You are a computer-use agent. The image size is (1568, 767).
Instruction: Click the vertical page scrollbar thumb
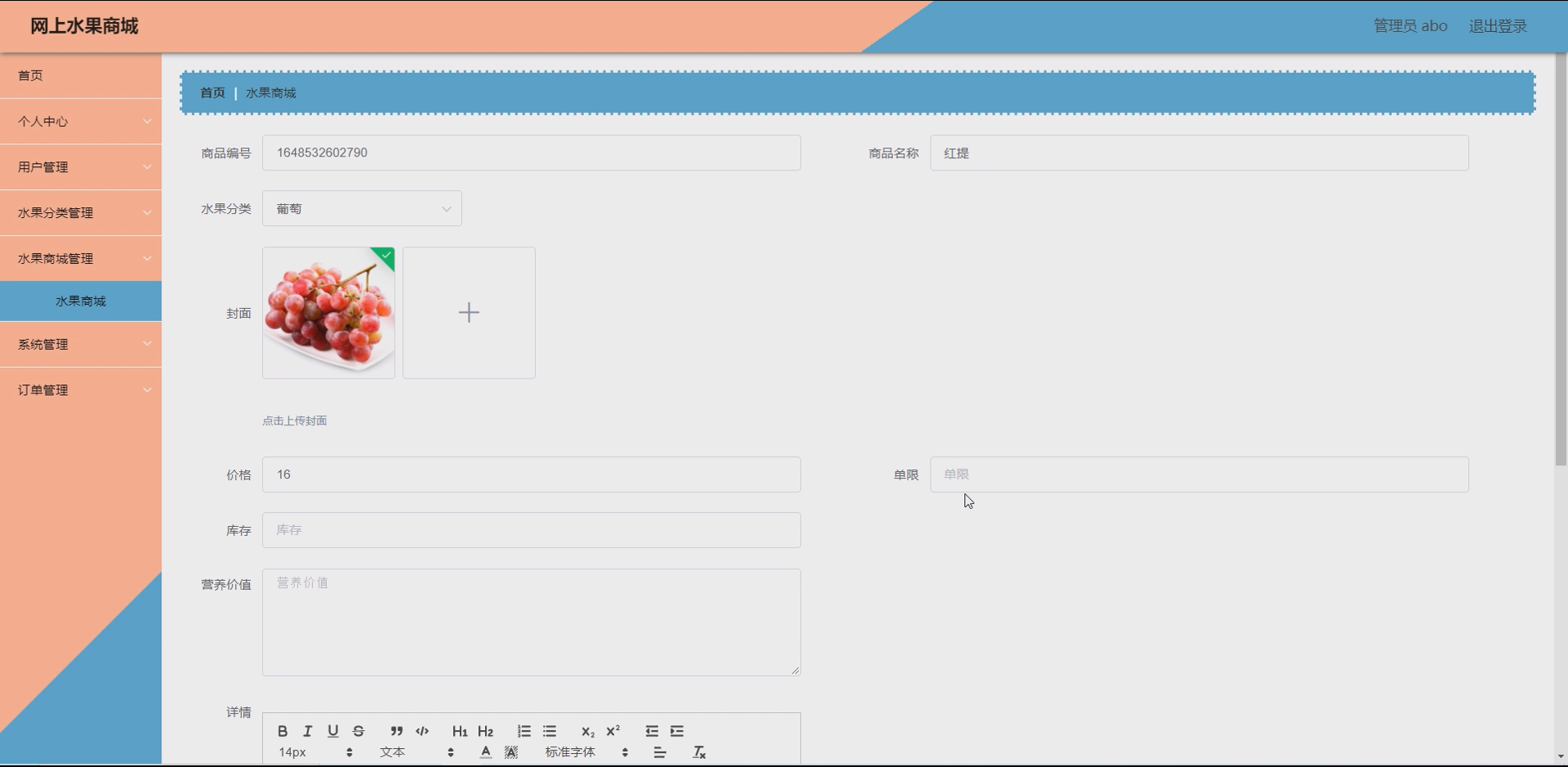1561,261
